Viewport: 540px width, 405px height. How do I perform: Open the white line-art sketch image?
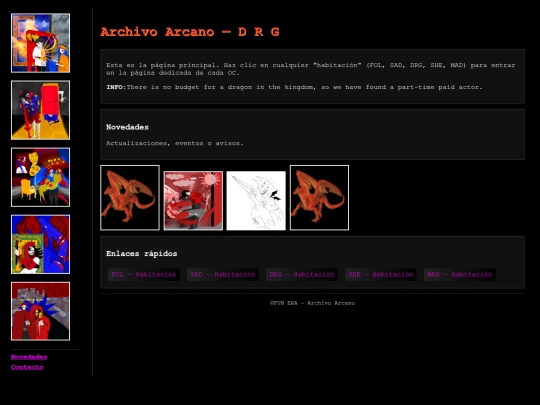(256, 200)
